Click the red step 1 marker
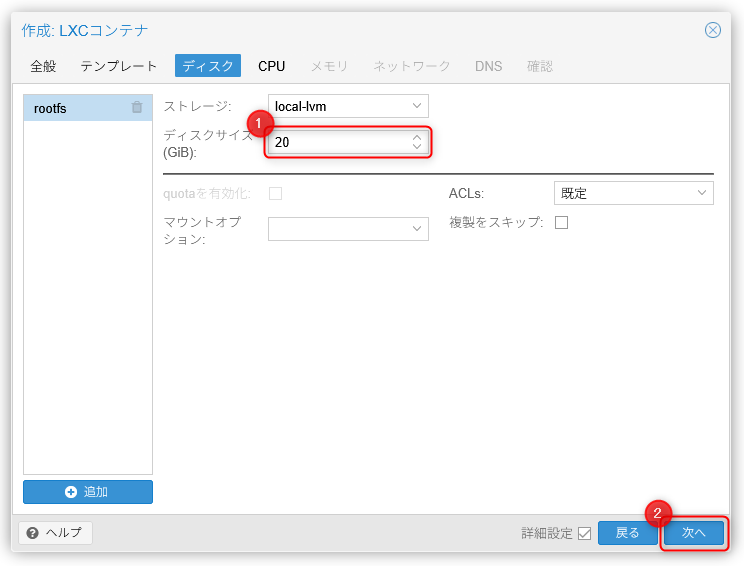744x566 pixels. 260,123
